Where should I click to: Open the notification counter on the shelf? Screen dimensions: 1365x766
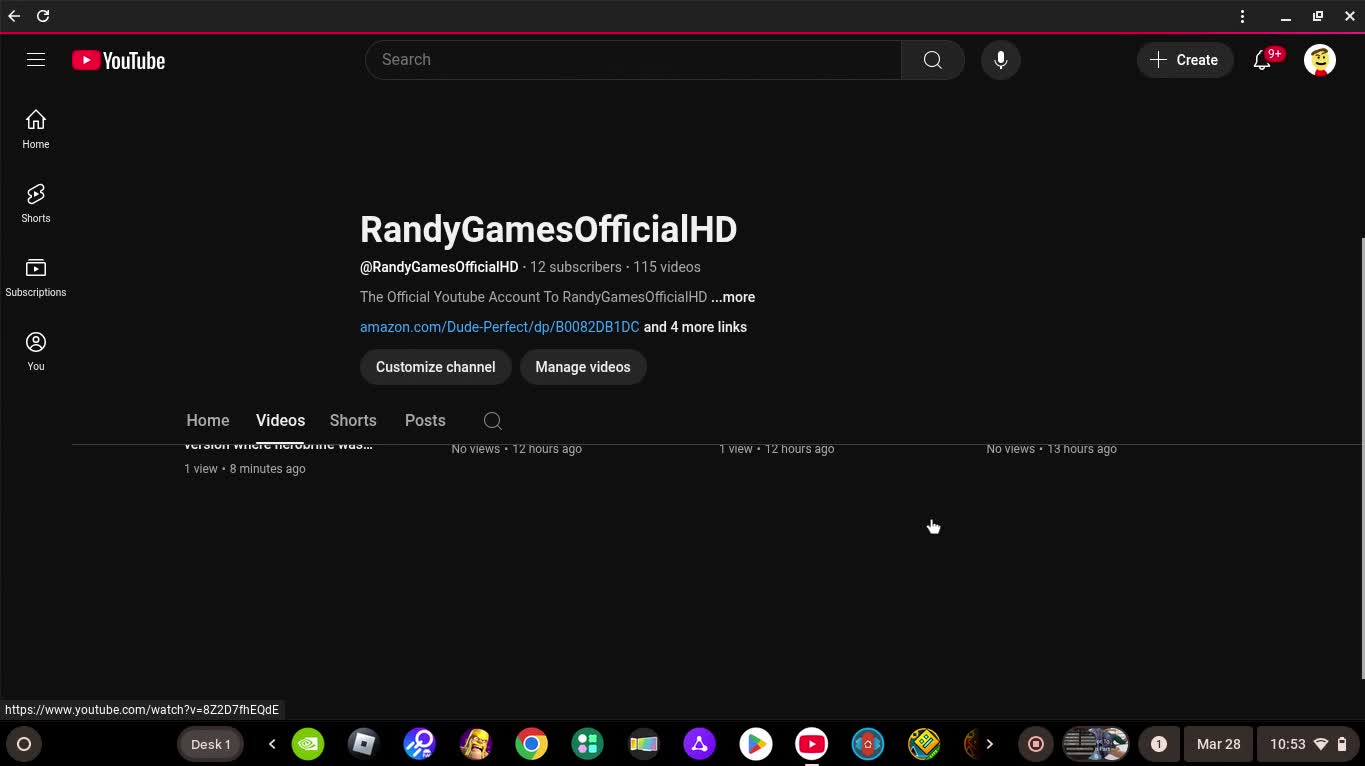[x=1158, y=744]
